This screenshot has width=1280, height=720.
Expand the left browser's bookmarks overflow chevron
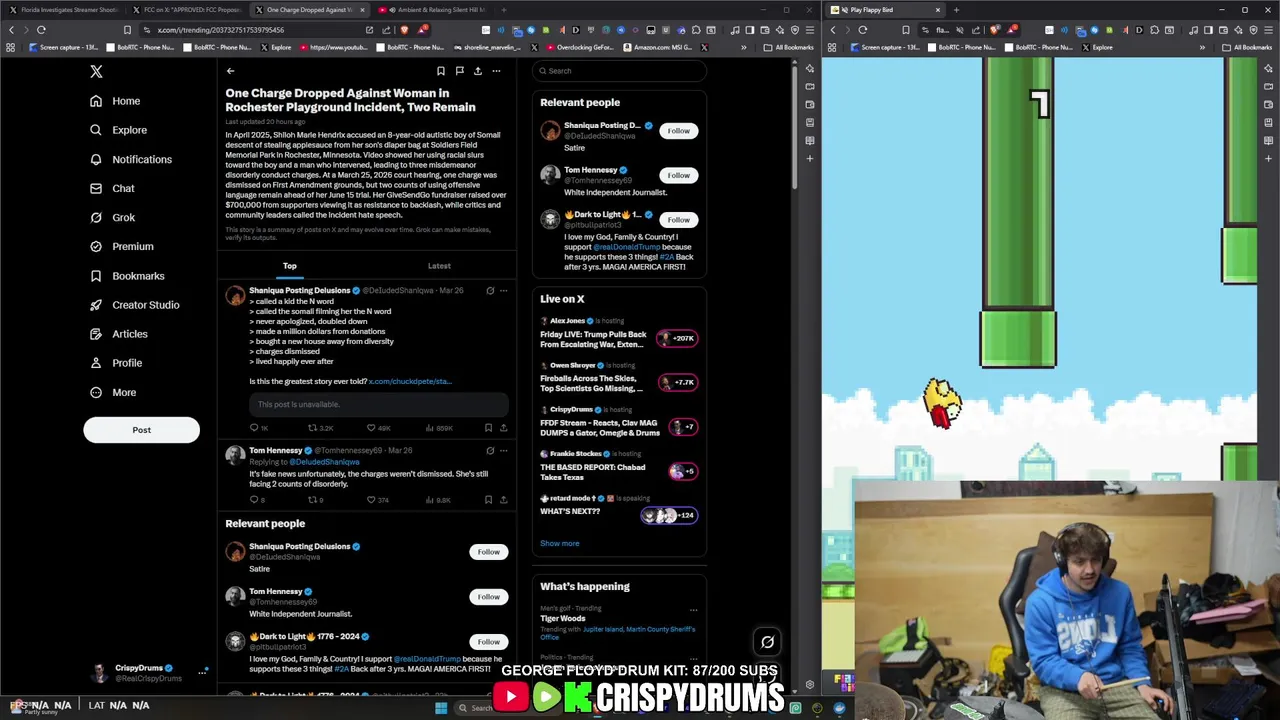click(x=743, y=47)
